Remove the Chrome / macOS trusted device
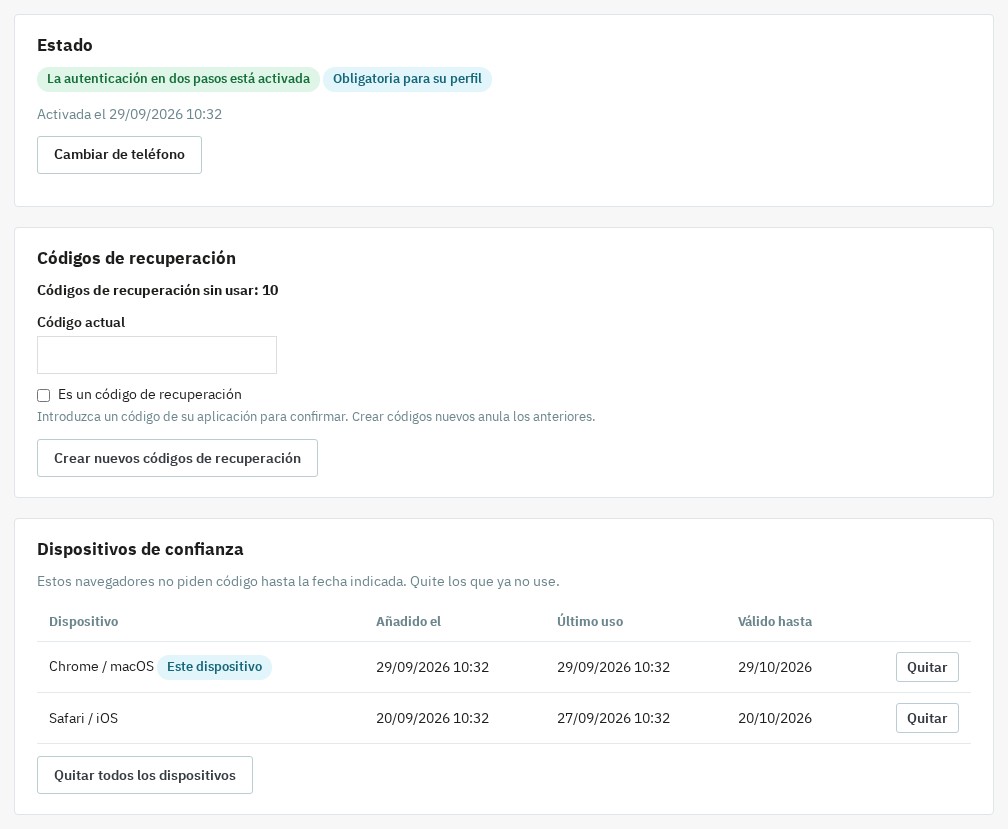 coord(927,667)
